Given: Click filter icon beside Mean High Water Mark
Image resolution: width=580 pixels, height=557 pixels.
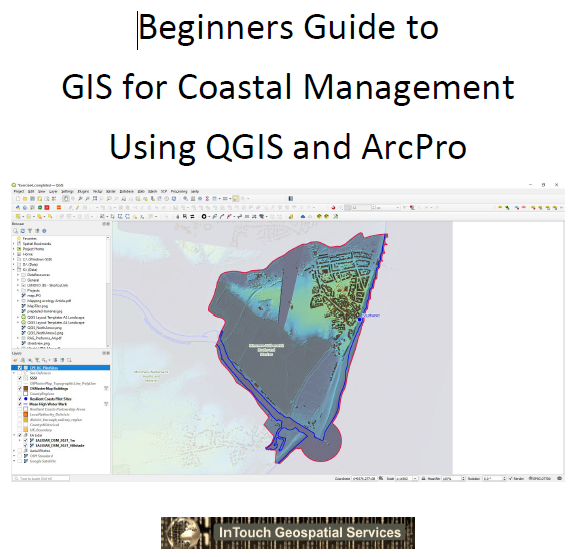Looking at the screenshot, I should [x=106, y=404].
